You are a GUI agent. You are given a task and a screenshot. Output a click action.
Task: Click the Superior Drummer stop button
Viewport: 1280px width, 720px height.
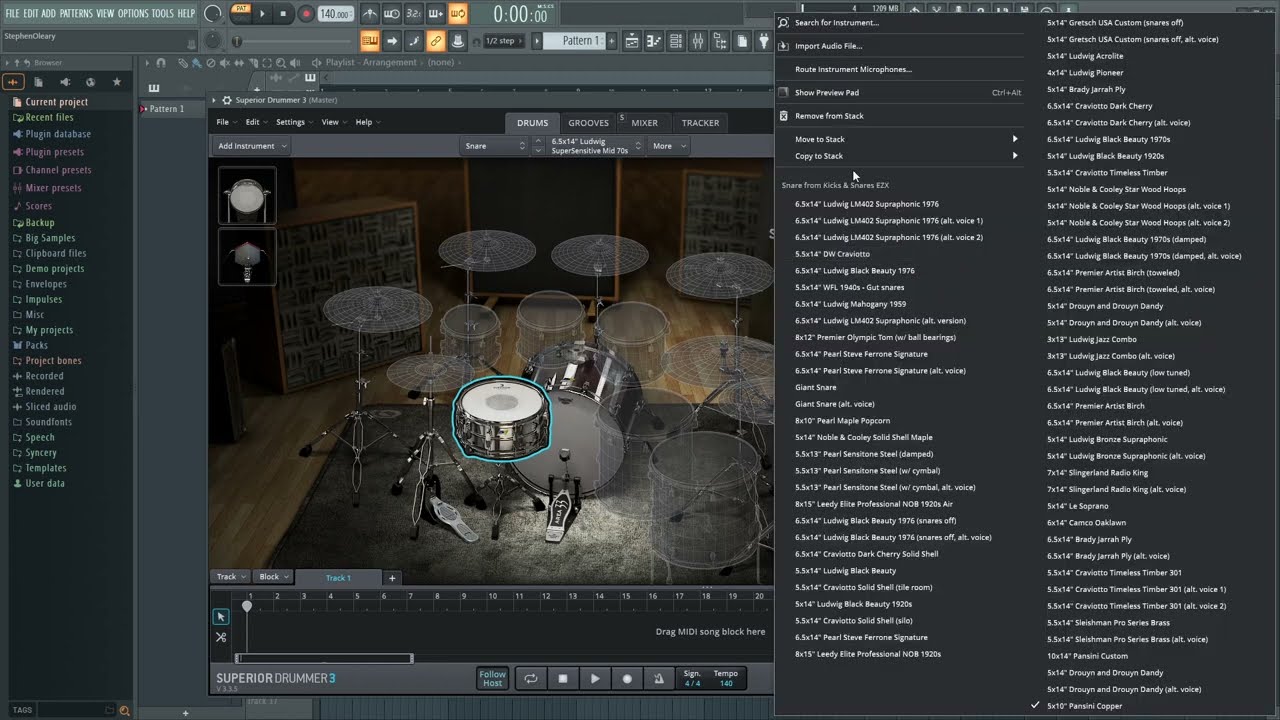pyautogui.click(x=563, y=678)
